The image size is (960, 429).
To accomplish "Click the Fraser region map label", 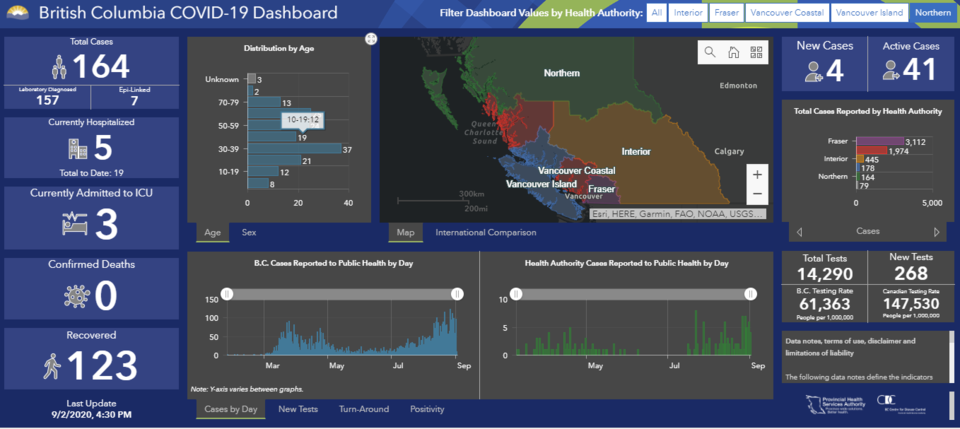I will tap(601, 190).
